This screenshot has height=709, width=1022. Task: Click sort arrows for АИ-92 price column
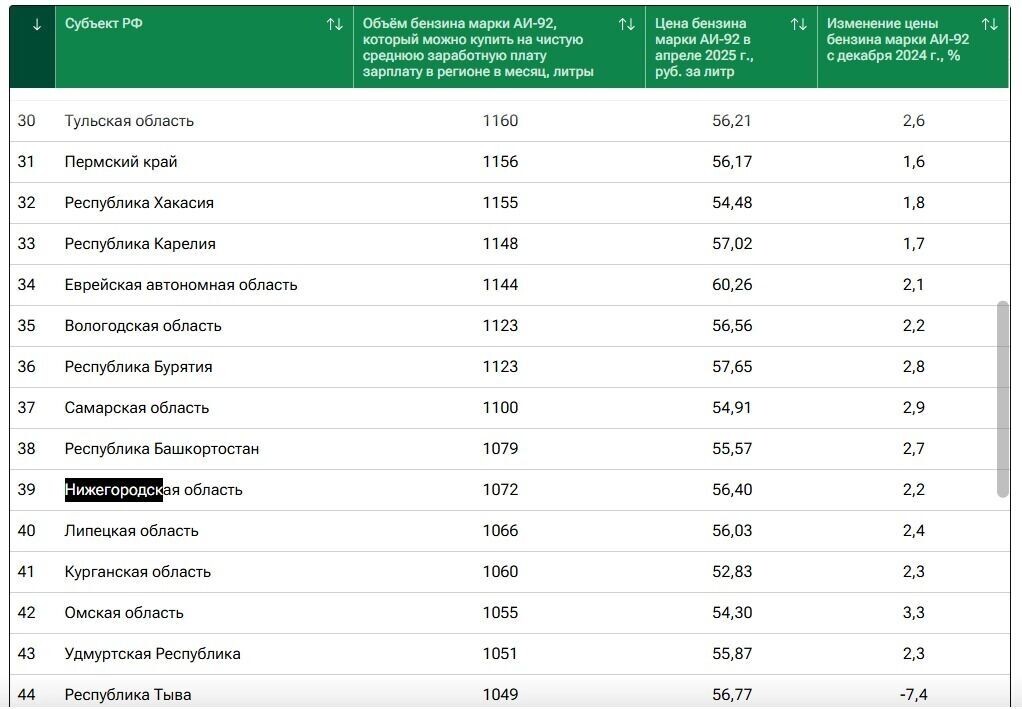click(799, 25)
